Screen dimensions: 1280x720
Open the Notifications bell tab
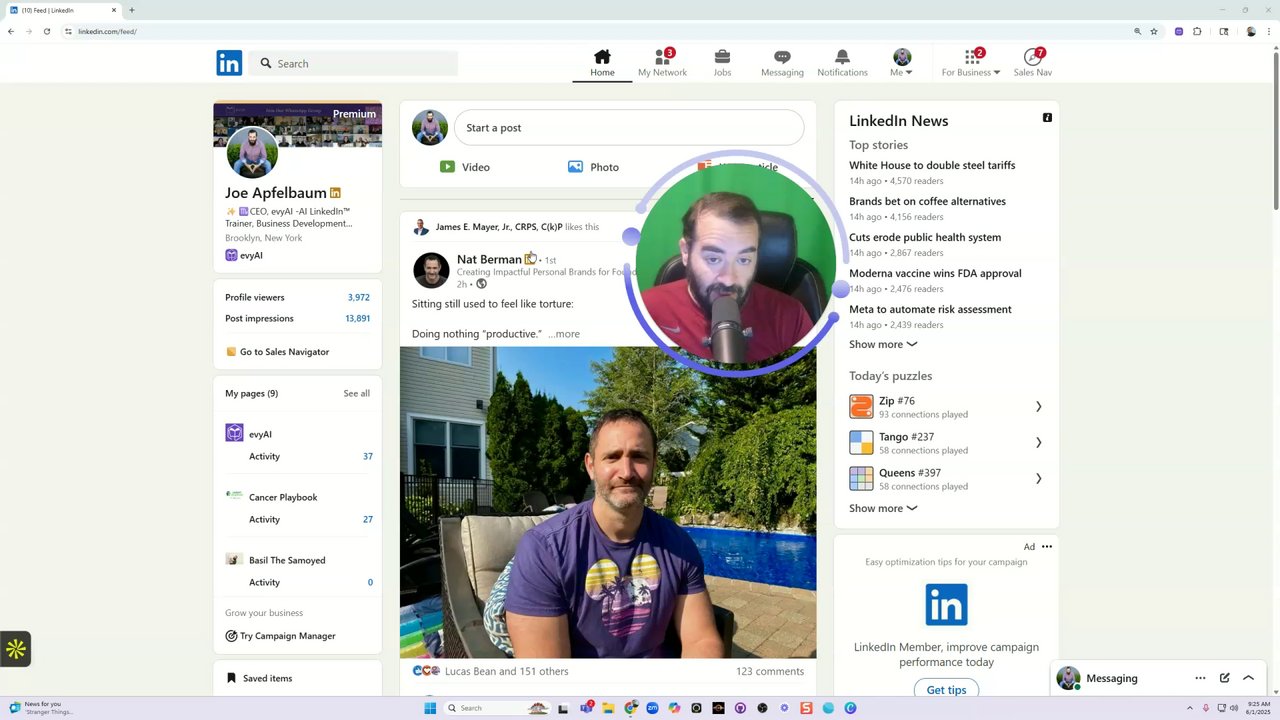coord(842,63)
